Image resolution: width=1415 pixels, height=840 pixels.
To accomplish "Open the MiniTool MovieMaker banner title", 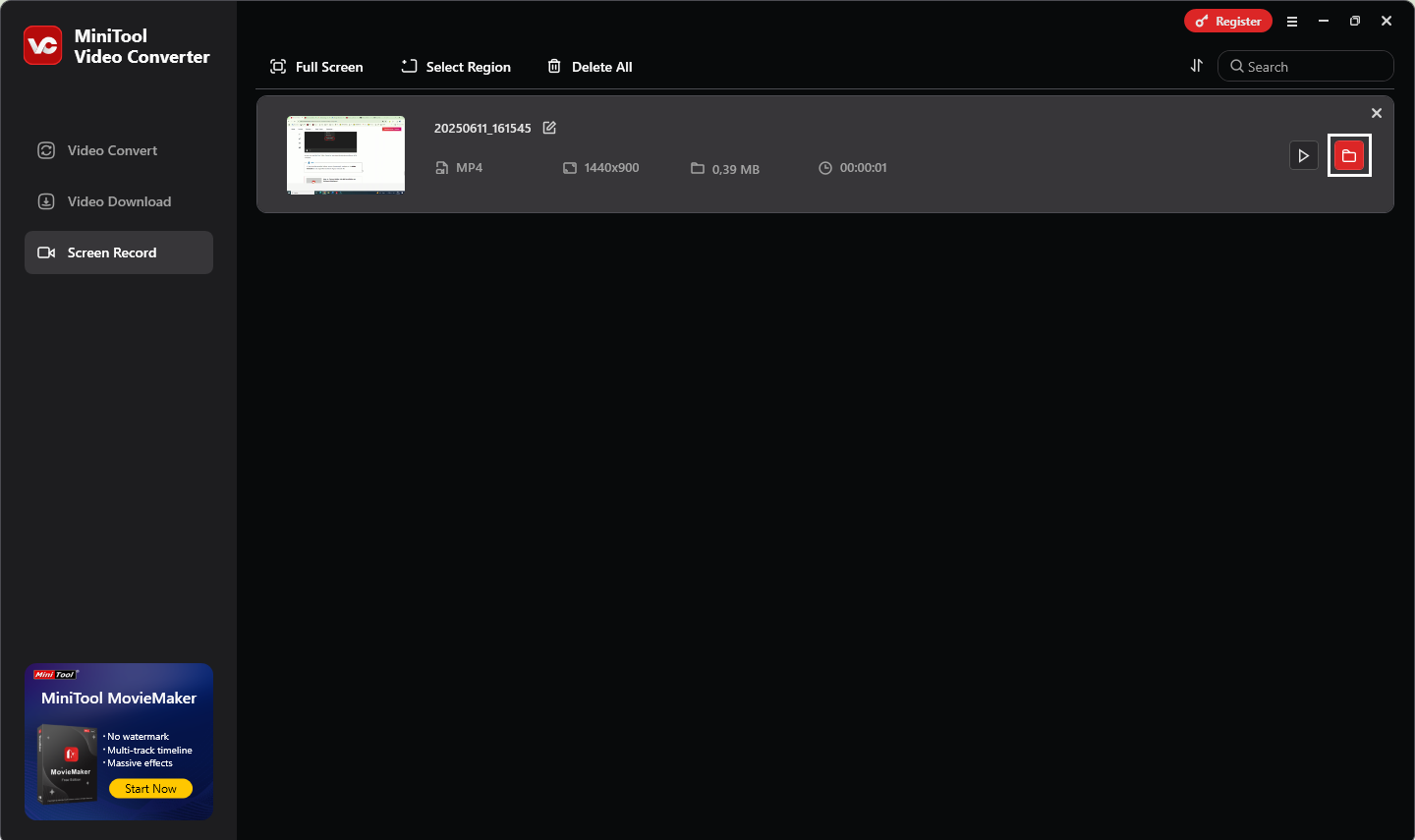I will pyautogui.click(x=119, y=698).
